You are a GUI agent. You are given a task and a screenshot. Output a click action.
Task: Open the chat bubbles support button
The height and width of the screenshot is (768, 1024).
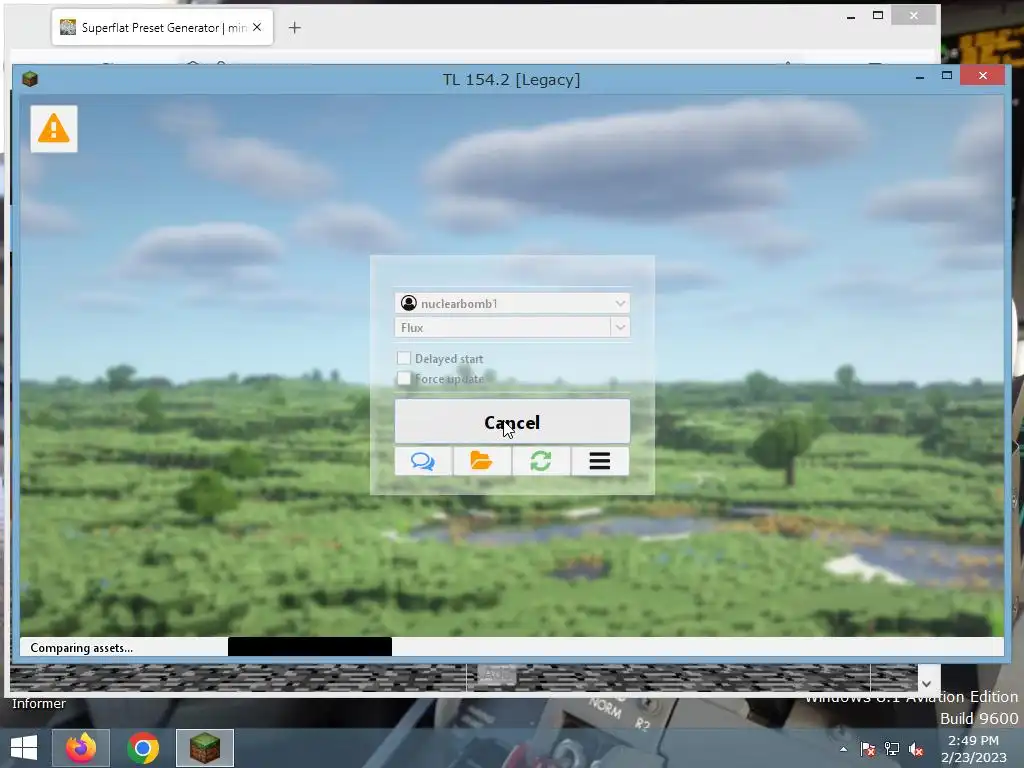[x=423, y=461]
